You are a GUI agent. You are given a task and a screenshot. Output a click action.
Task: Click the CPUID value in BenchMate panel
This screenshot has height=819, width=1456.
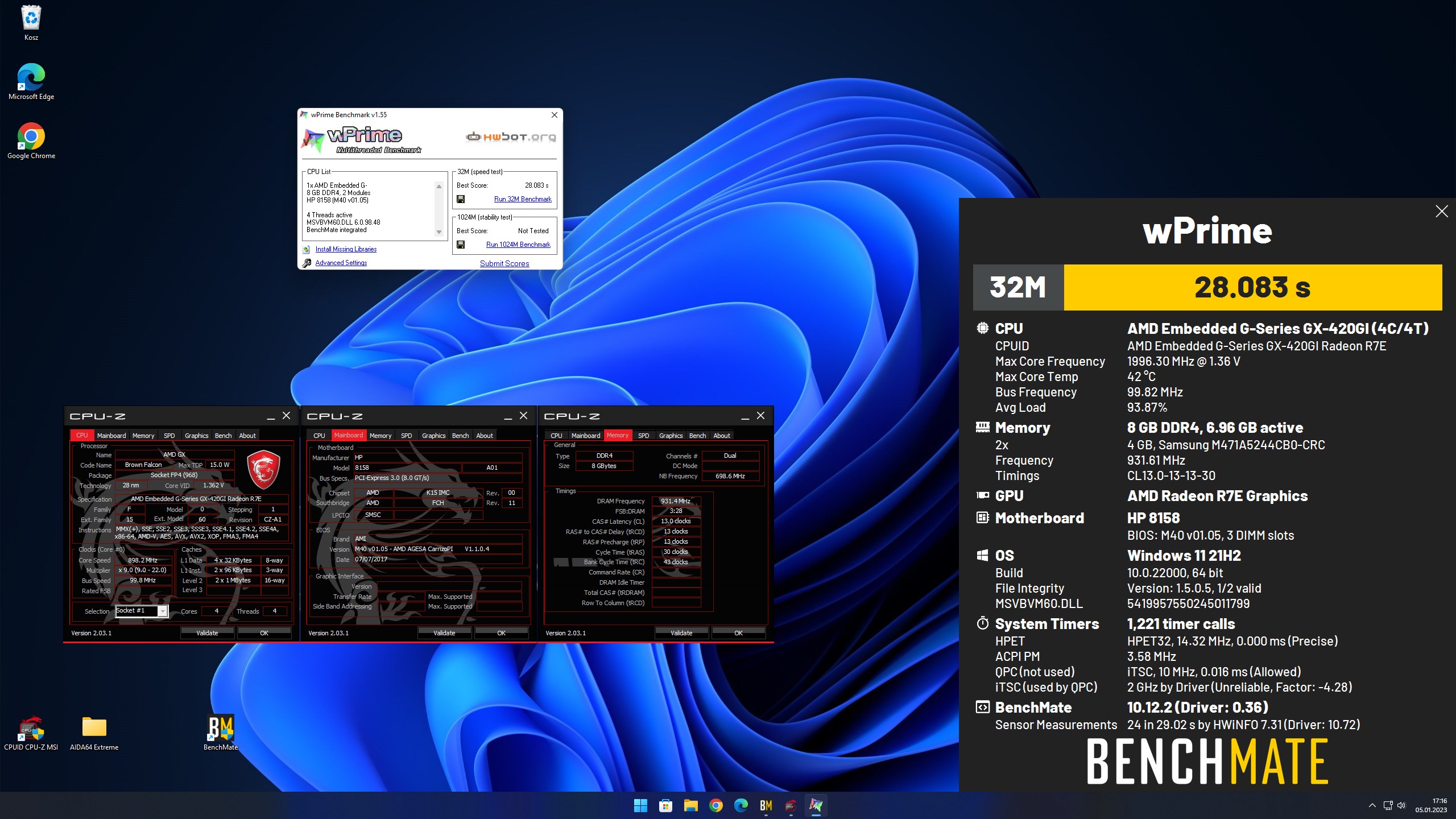pos(1256,346)
